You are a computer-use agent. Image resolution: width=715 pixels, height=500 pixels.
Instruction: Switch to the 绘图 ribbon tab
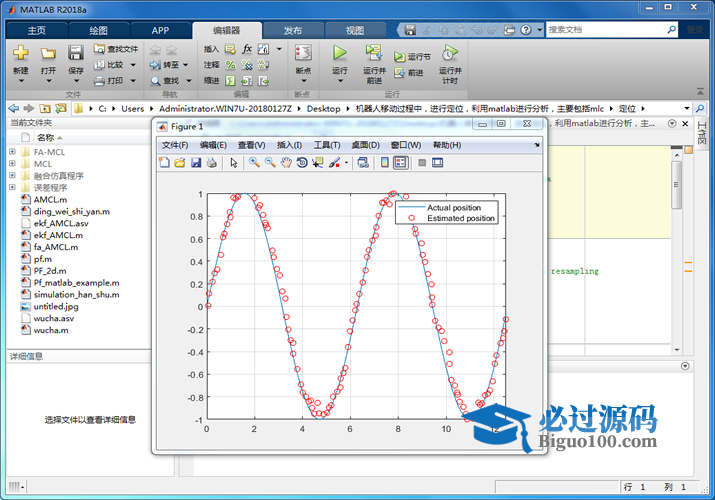click(99, 30)
